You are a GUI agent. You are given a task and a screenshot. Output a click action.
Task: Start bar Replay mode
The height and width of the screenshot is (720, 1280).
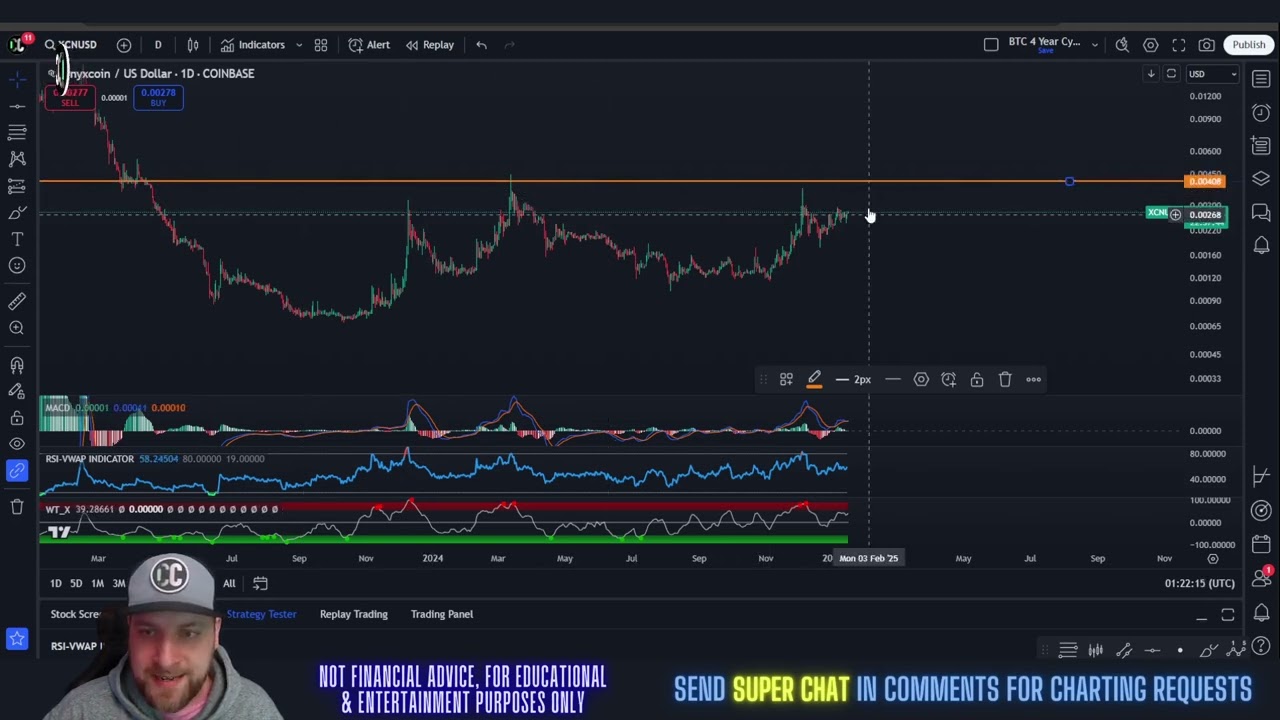tap(430, 45)
